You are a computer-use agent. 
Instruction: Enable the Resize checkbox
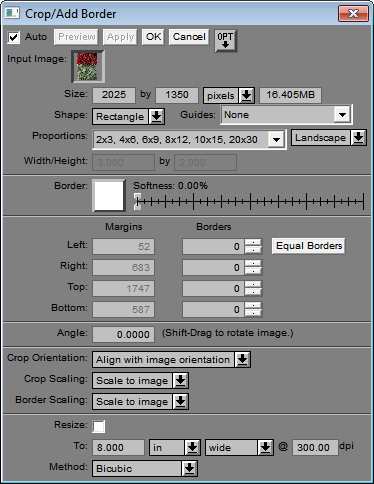pyautogui.click(x=99, y=426)
